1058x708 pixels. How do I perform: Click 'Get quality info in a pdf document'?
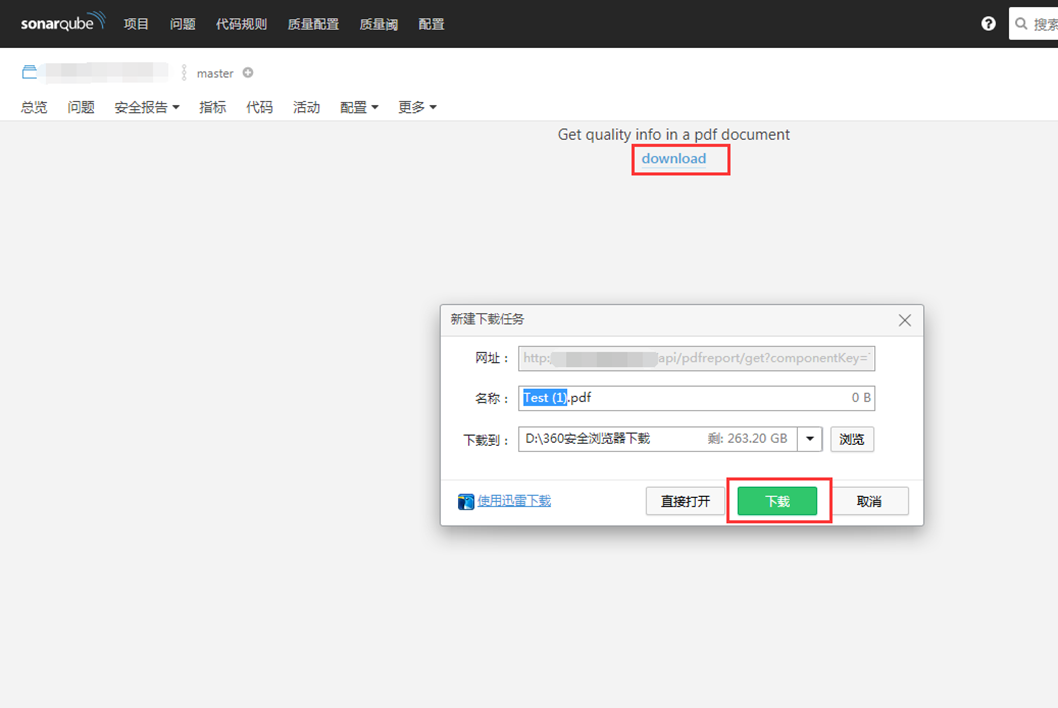click(x=673, y=134)
